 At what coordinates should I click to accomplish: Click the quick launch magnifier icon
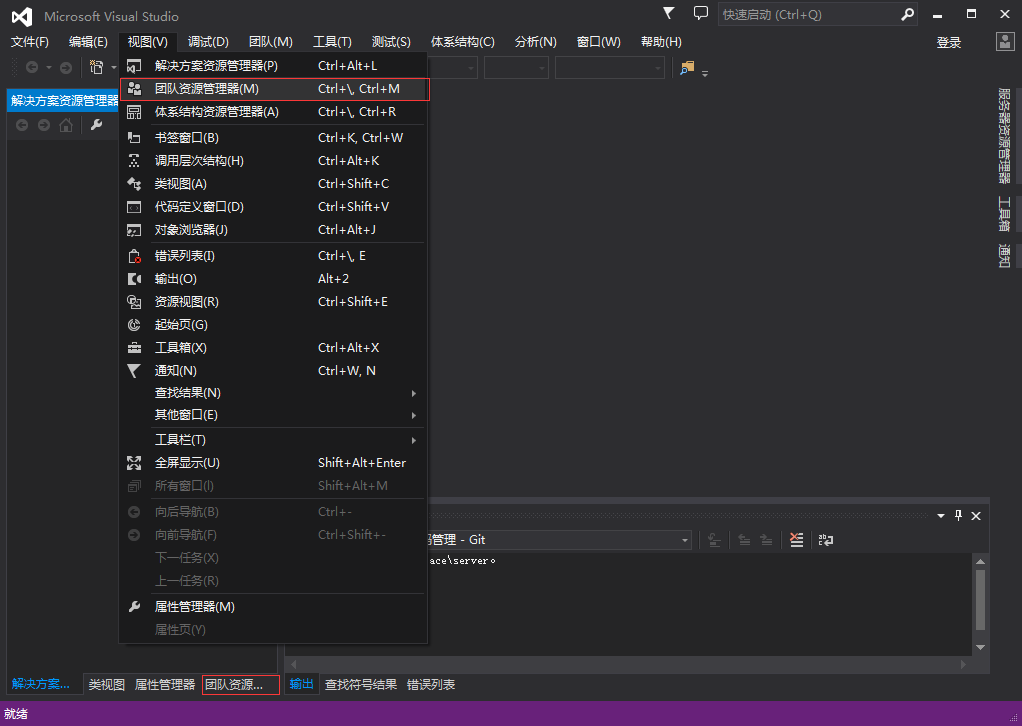[907, 14]
